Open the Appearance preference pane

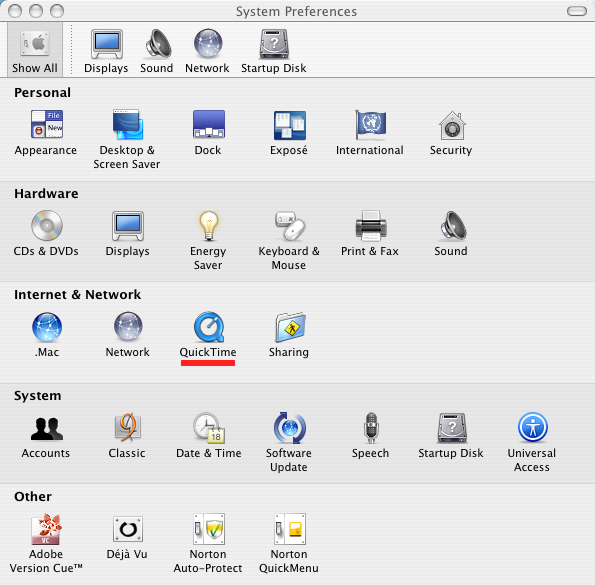point(46,133)
